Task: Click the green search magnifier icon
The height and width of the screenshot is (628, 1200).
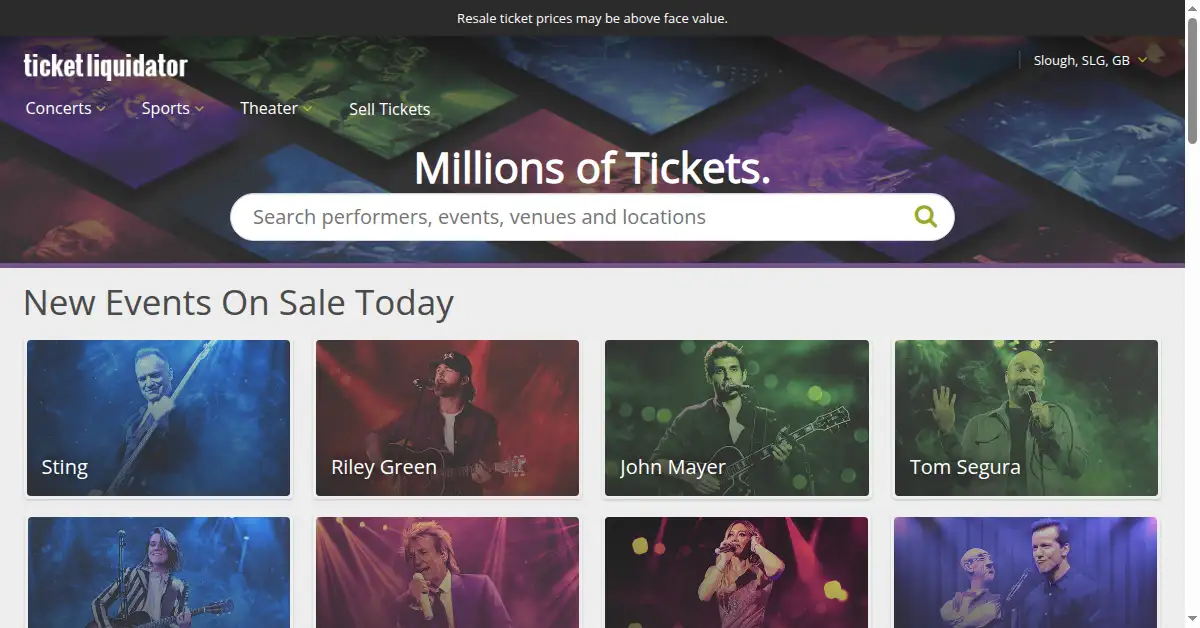Action: tap(925, 216)
